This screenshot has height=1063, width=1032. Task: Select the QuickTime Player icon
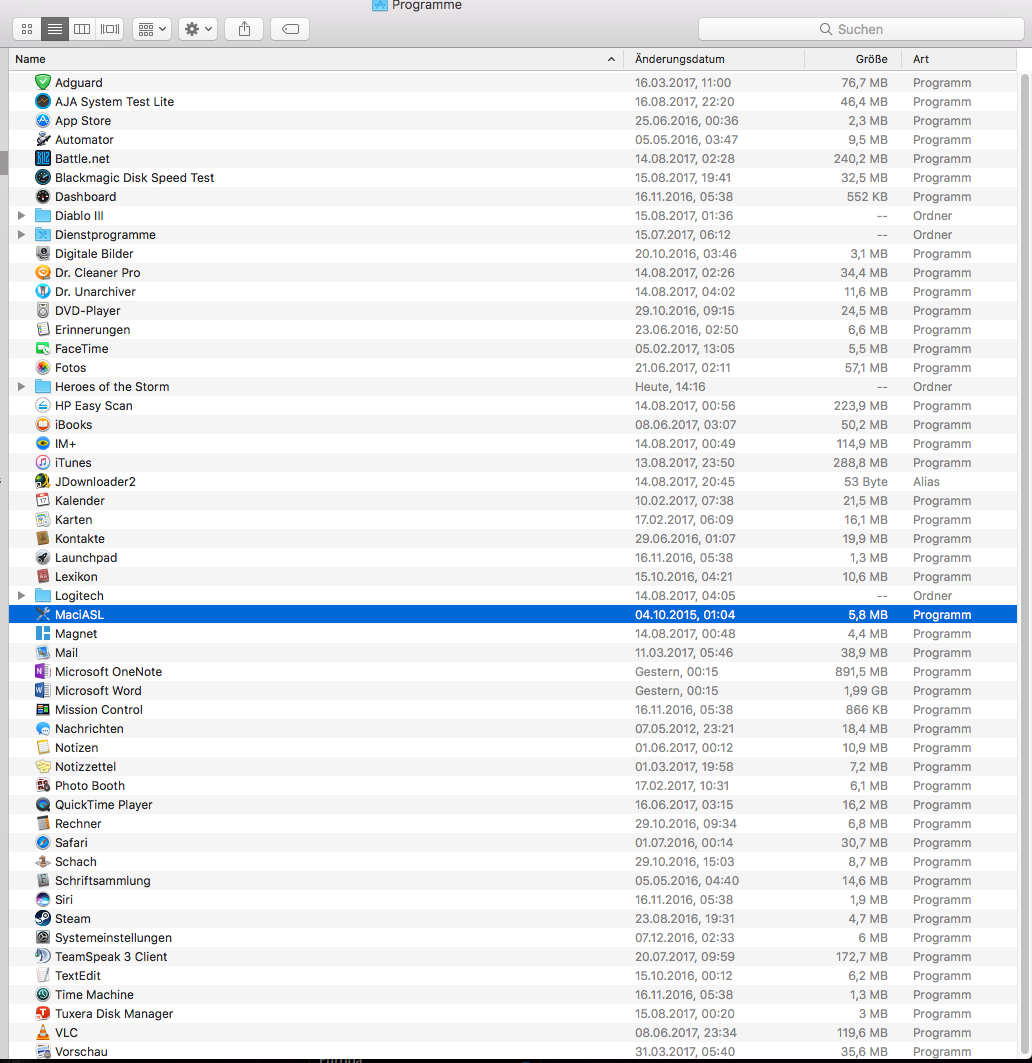pyautogui.click(x=43, y=803)
